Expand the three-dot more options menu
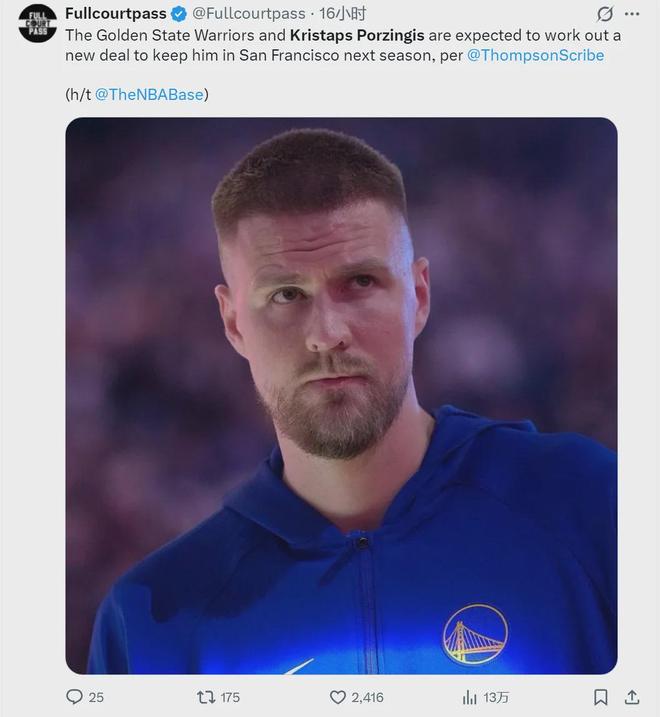Viewport: 660px width, 717px height. click(633, 14)
